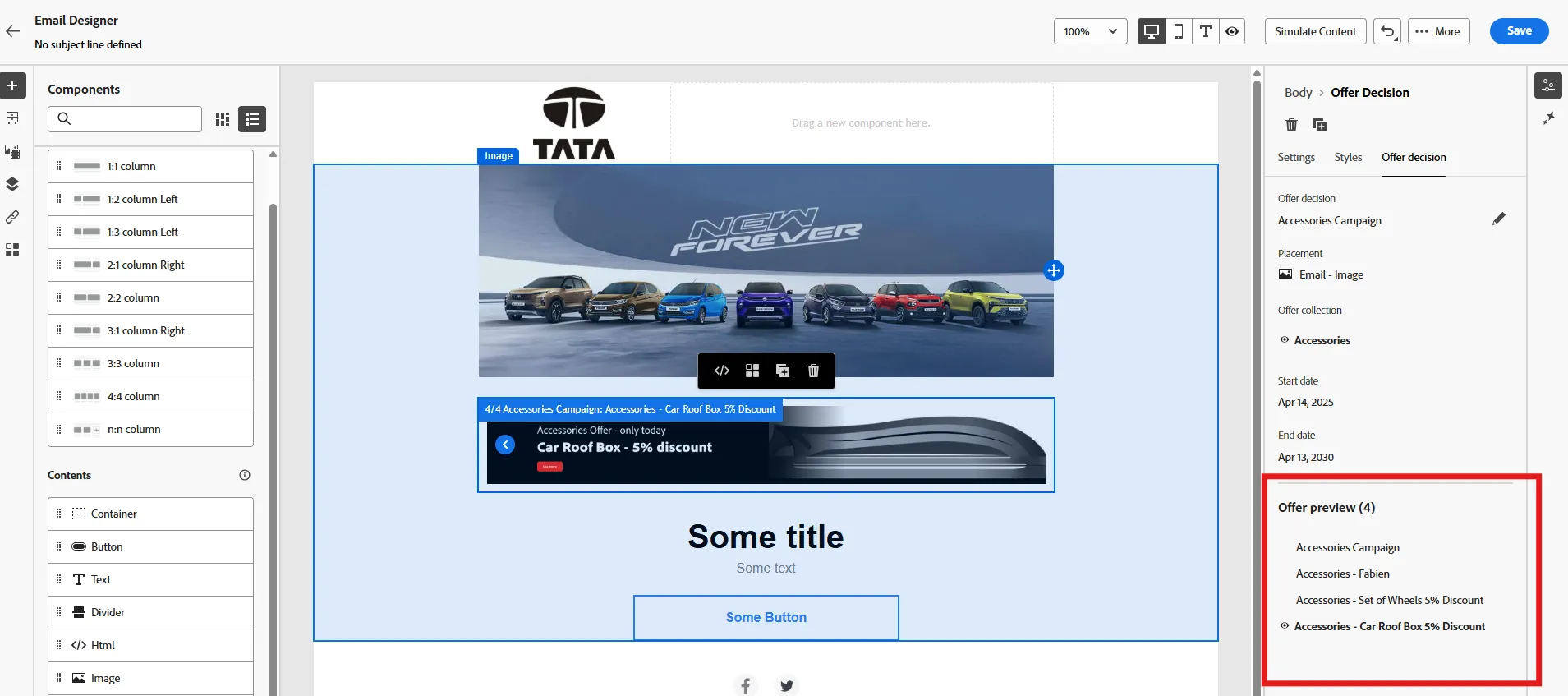The height and width of the screenshot is (696, 1568).
Task: Select the Html content component
Action: (150, 645)
